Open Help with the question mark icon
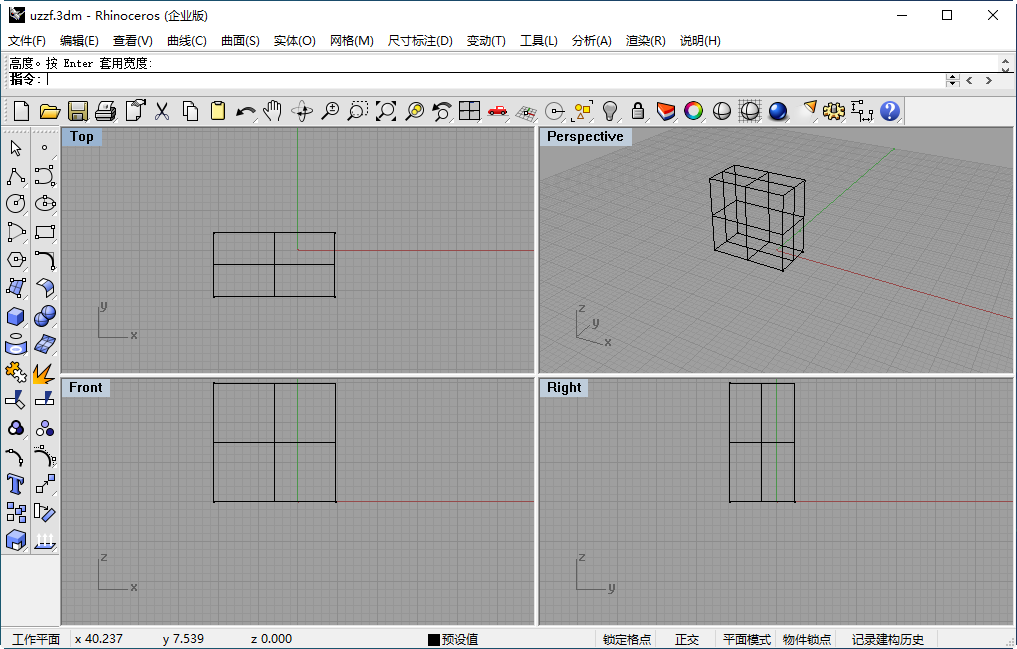1017x649 pixels. 890,112
